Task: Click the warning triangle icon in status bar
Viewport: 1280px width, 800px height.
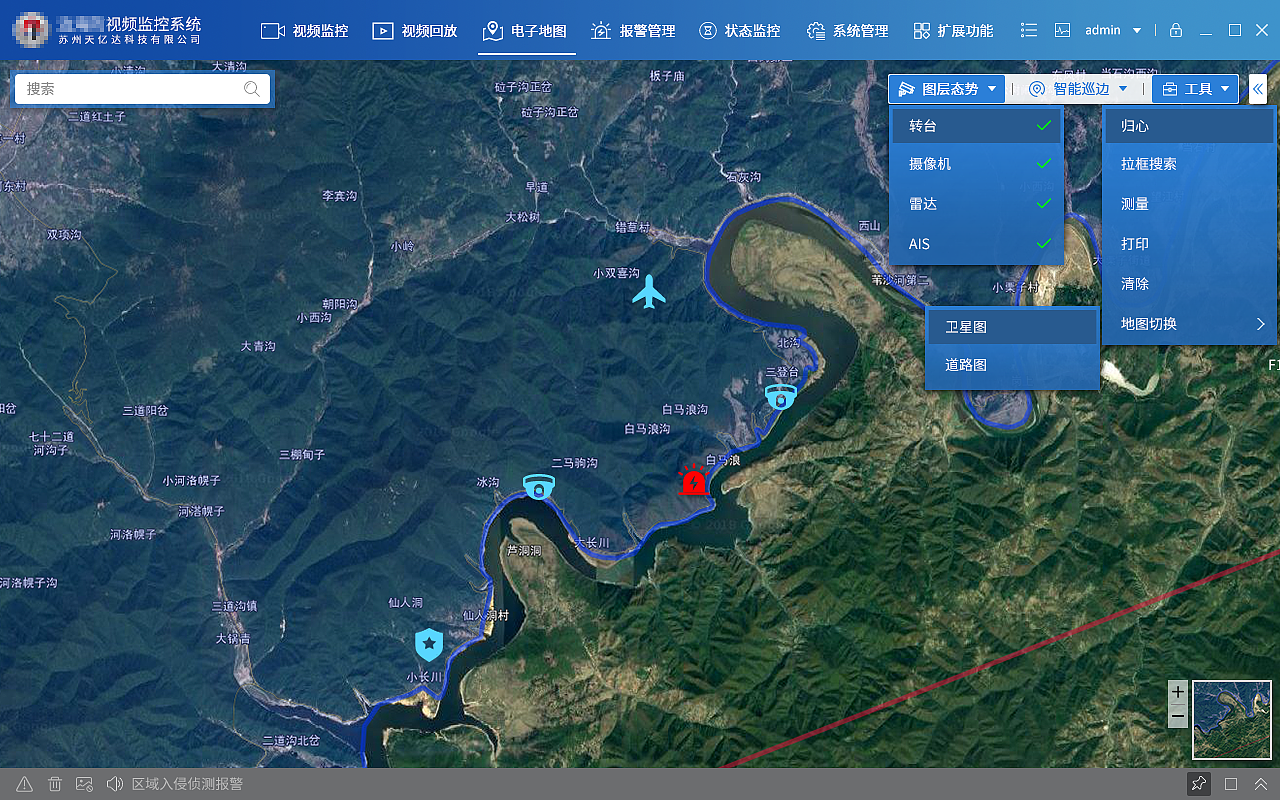Action: pos(25,784)
